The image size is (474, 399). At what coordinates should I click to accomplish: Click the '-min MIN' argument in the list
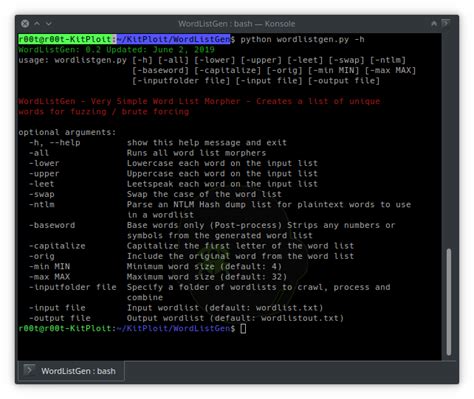(49, 267)
